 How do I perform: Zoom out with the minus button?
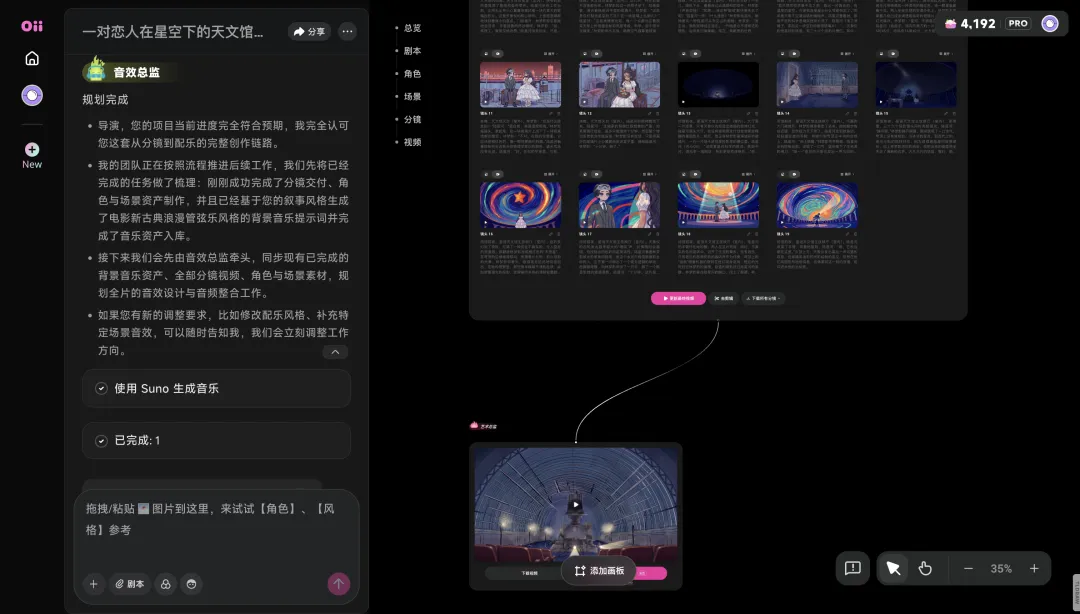[968, 569]
